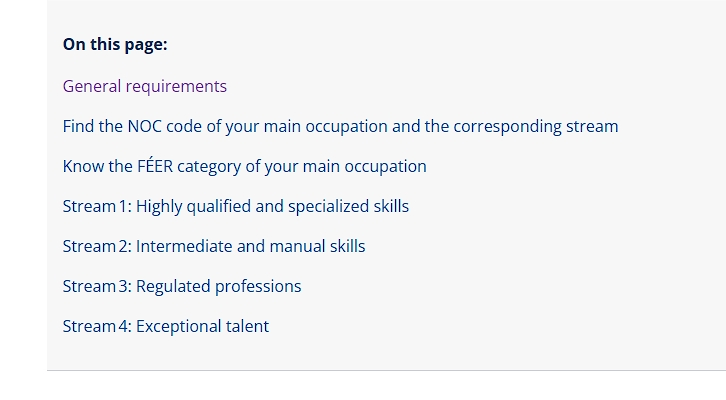Screen dimensions: 726x400
Task: Select the purple visited General requirements anchor
Action: coord(144,86)
